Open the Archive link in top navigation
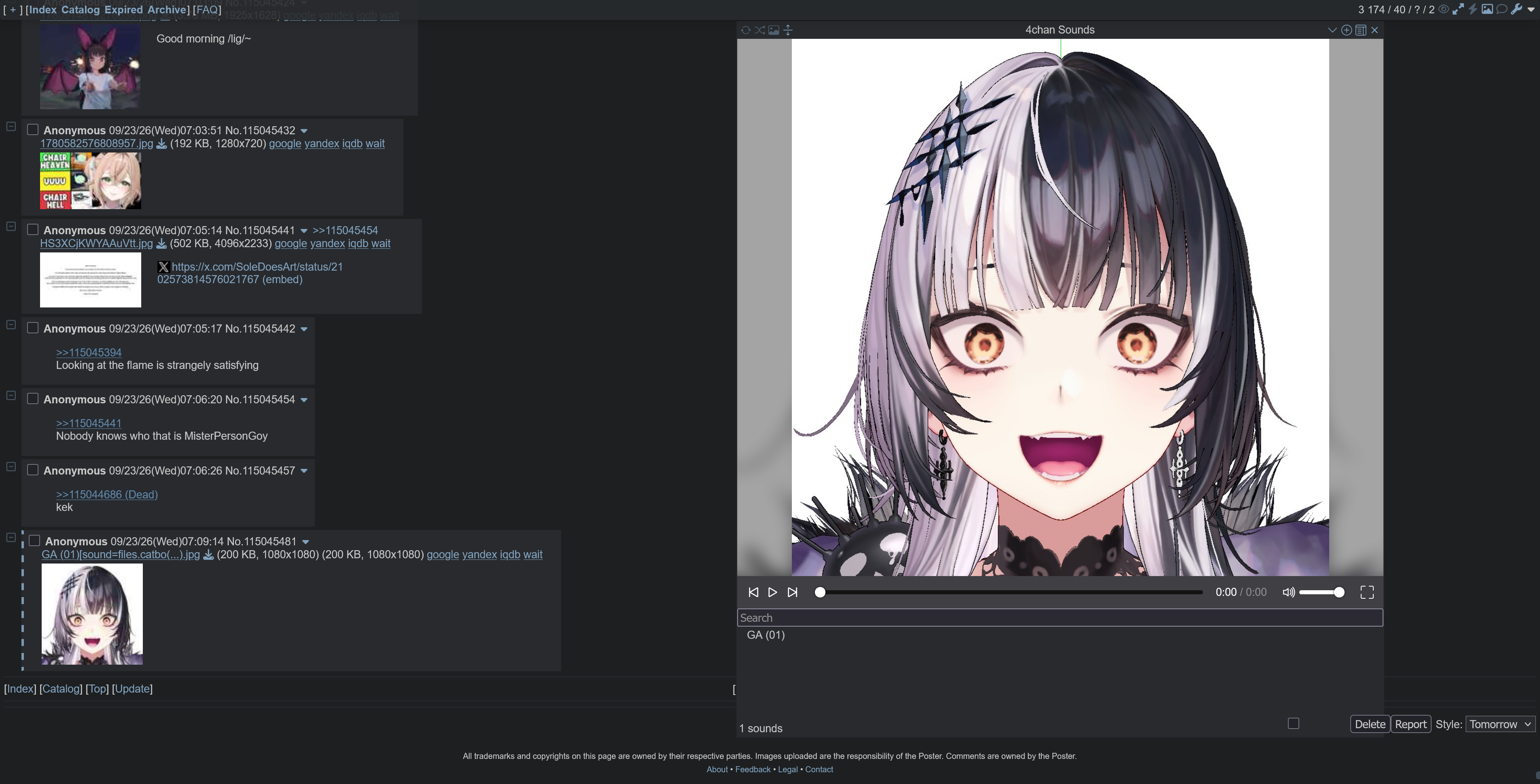Viewport: 1540px width, 784px height. (167, 10)
